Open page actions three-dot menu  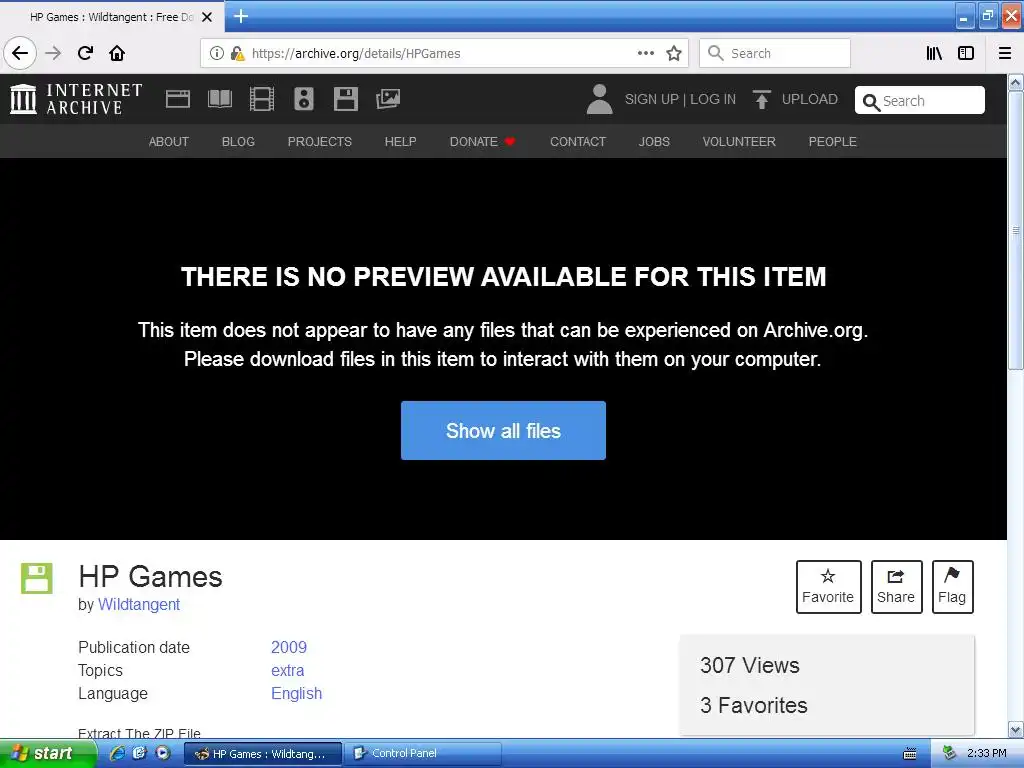pyautogui.click(x=646, y=53)
